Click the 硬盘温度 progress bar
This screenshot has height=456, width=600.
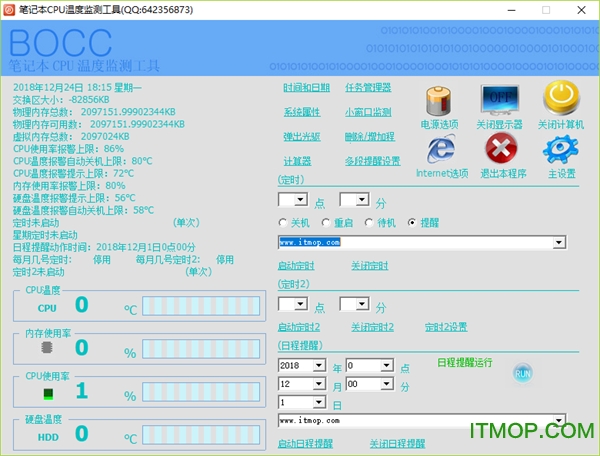click(x=201, y=435)
